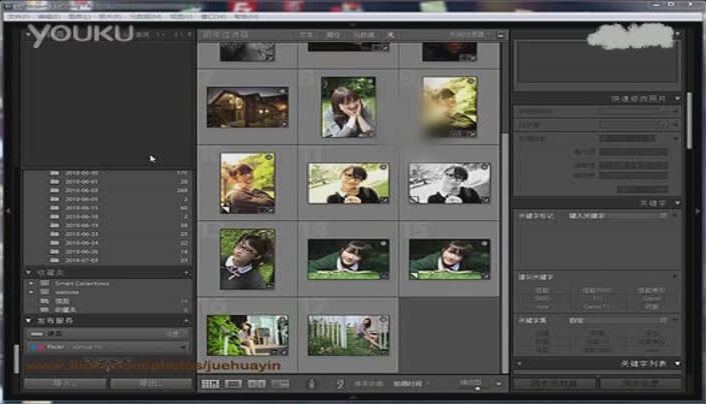Open the Photo menu
The height and width of the screenshot is (404, 706).
click(x=109, y=16)
